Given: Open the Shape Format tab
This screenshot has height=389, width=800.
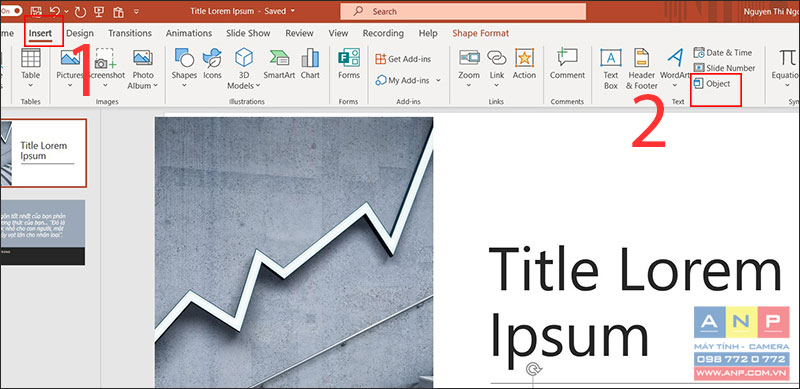Looking at the screenshot, I should click(480, 33).
